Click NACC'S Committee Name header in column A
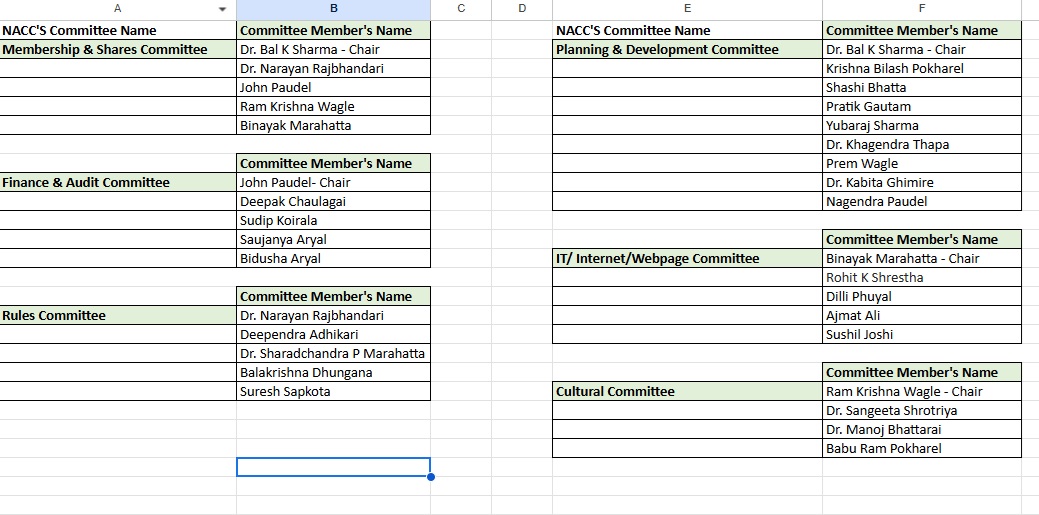The width and height of the screenshot is (1039, 515). (x=118, y=30)
